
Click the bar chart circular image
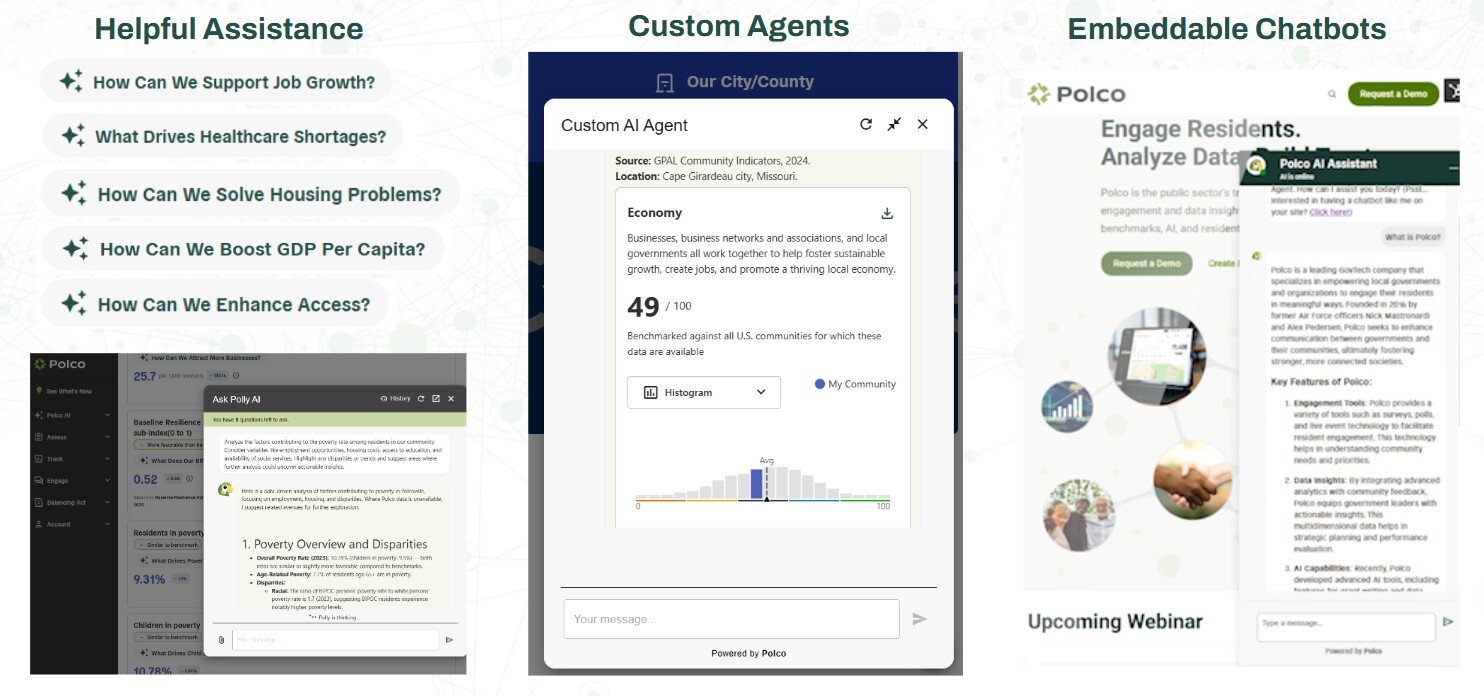click(x=1067, y=405)
